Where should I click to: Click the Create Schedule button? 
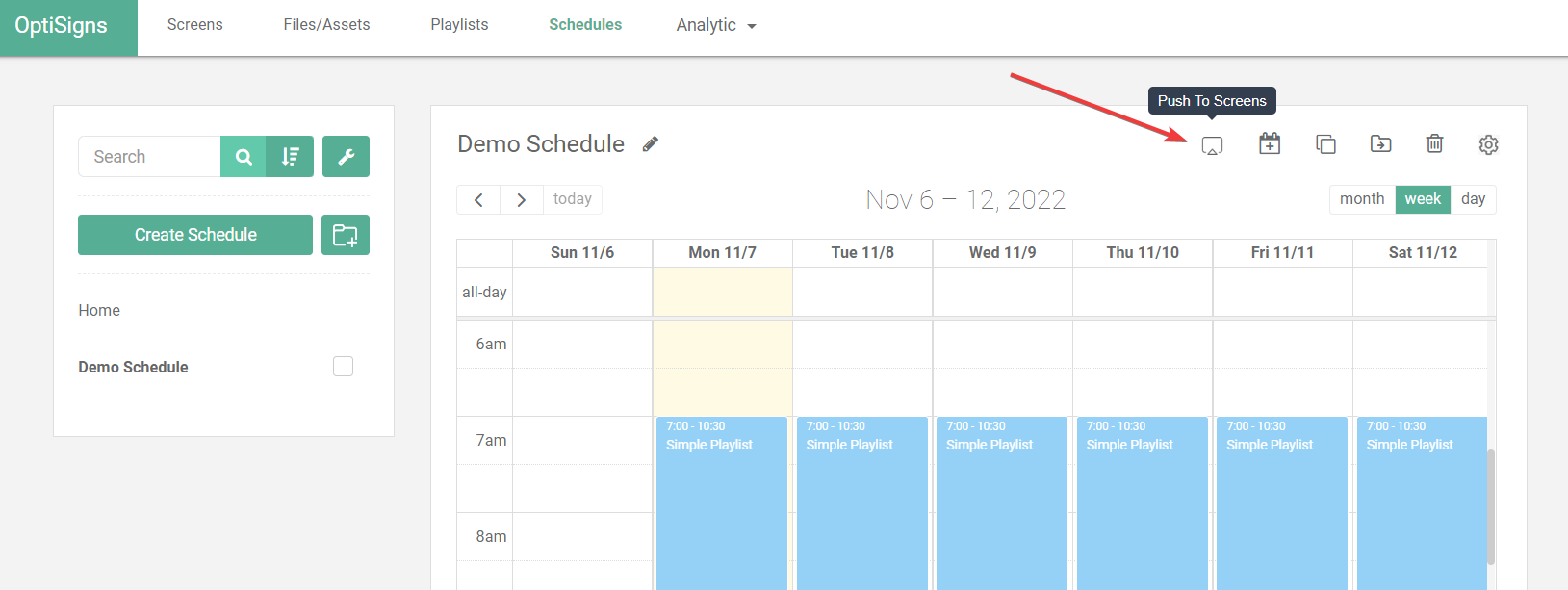[x=195, y=235]
